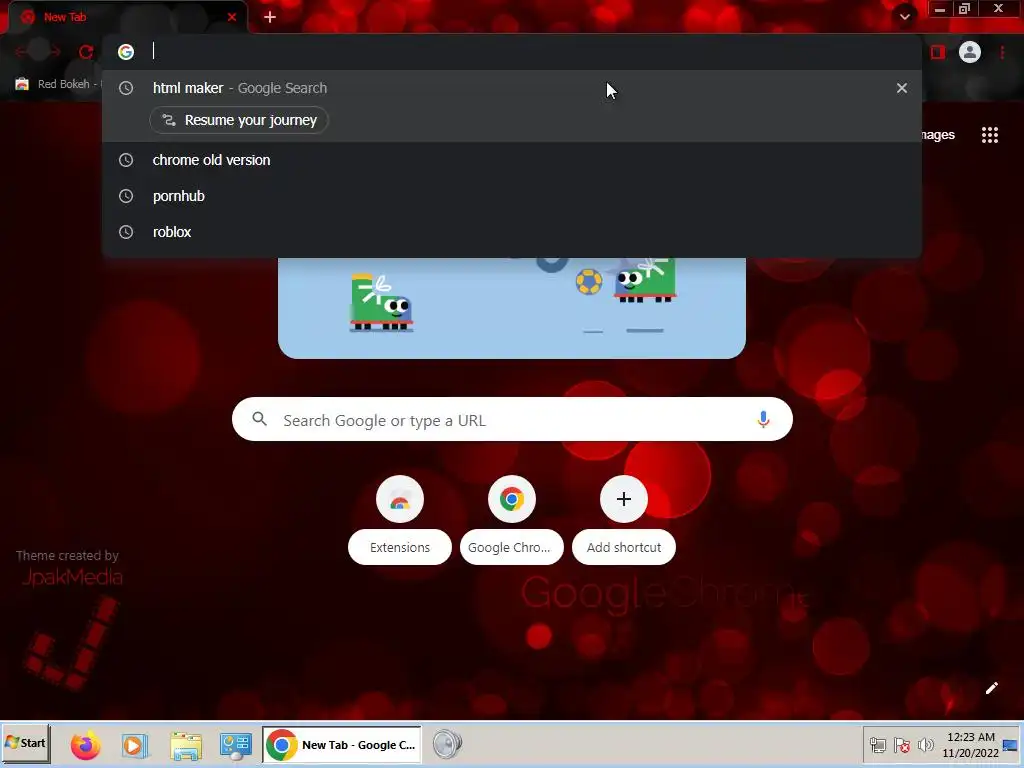Screen dimensions: 1024x768
Task: Open the Google Chrome shortcut icon
Action: [x=511, y=499]
